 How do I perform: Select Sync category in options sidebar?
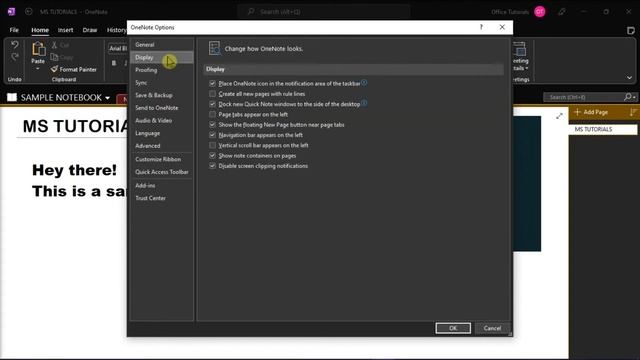pos(162,82)
